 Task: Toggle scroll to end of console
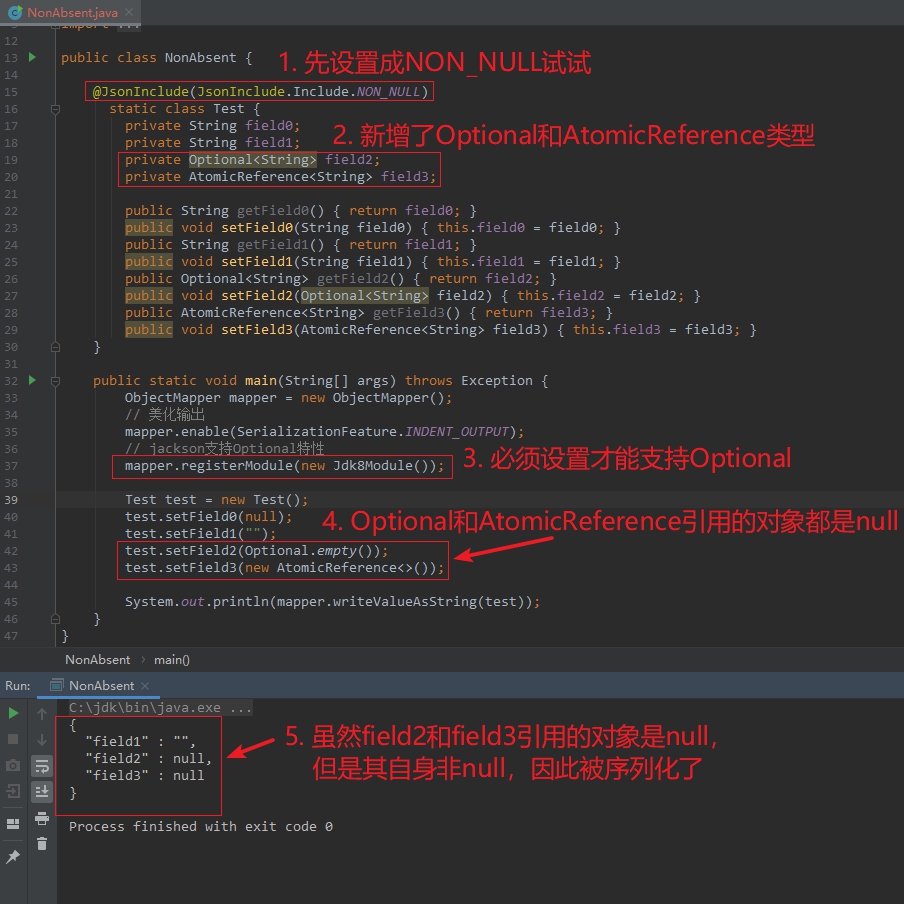42,792
